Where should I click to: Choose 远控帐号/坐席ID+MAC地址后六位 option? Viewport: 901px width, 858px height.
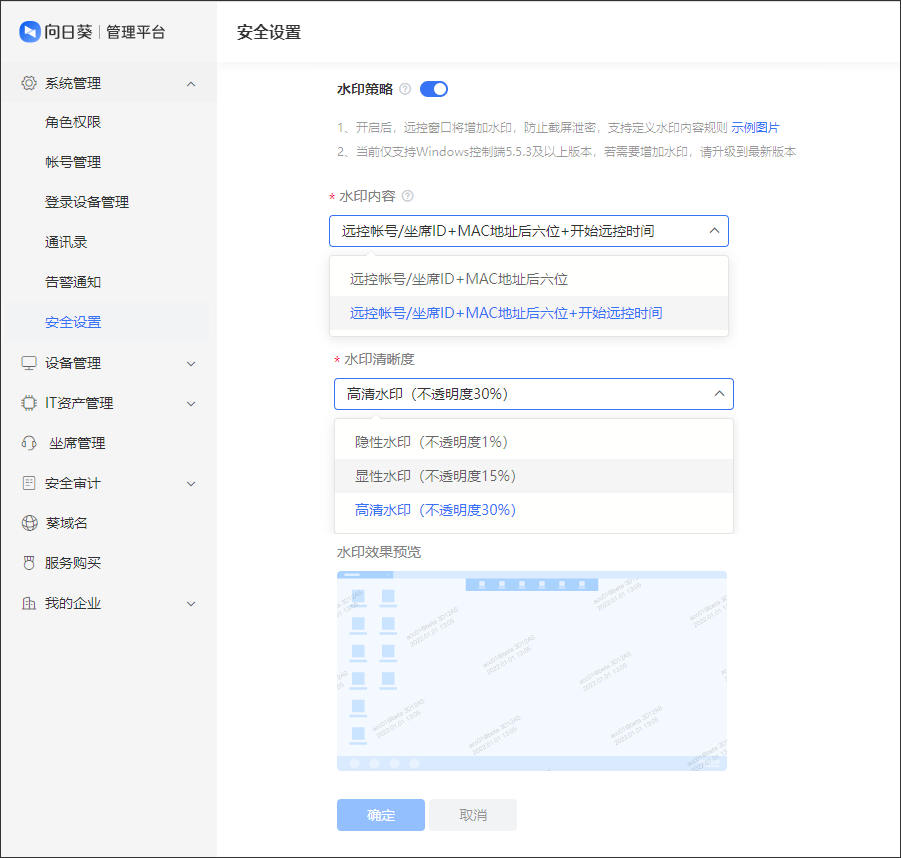point(459,280)
